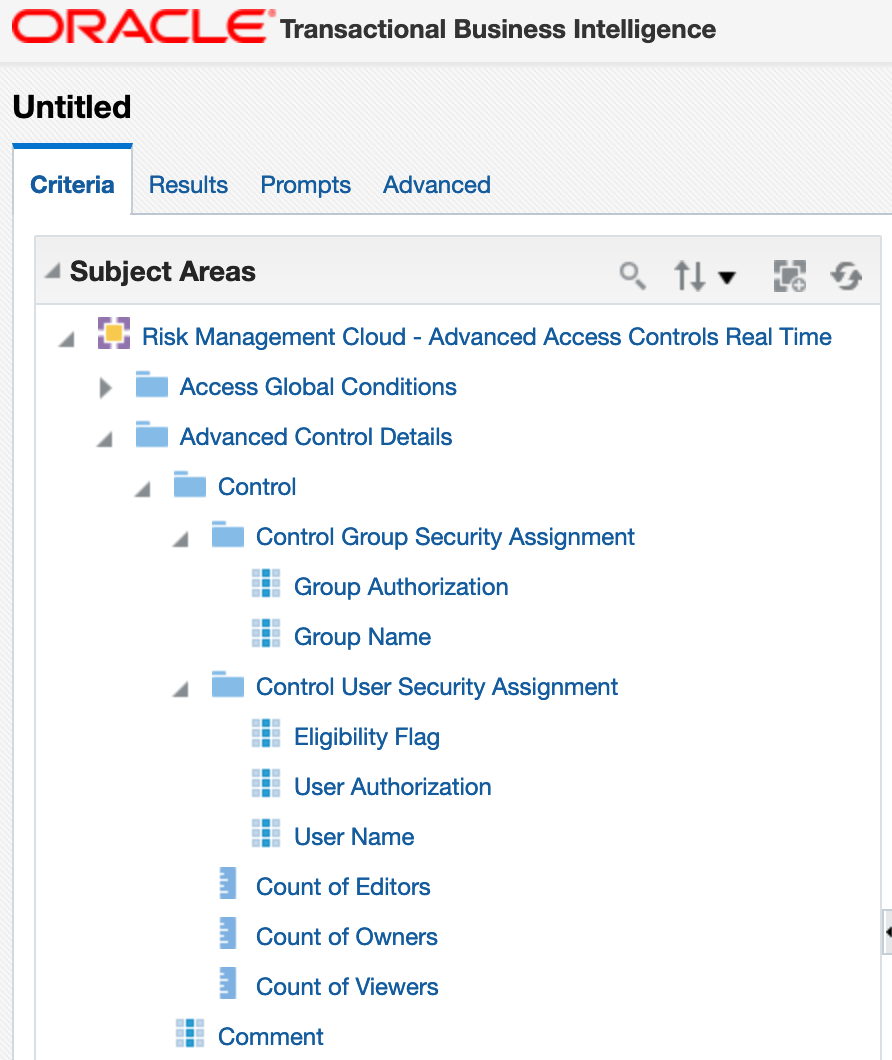
Task: Select Control Group Security Assignment label
Action: click(445, 537)
